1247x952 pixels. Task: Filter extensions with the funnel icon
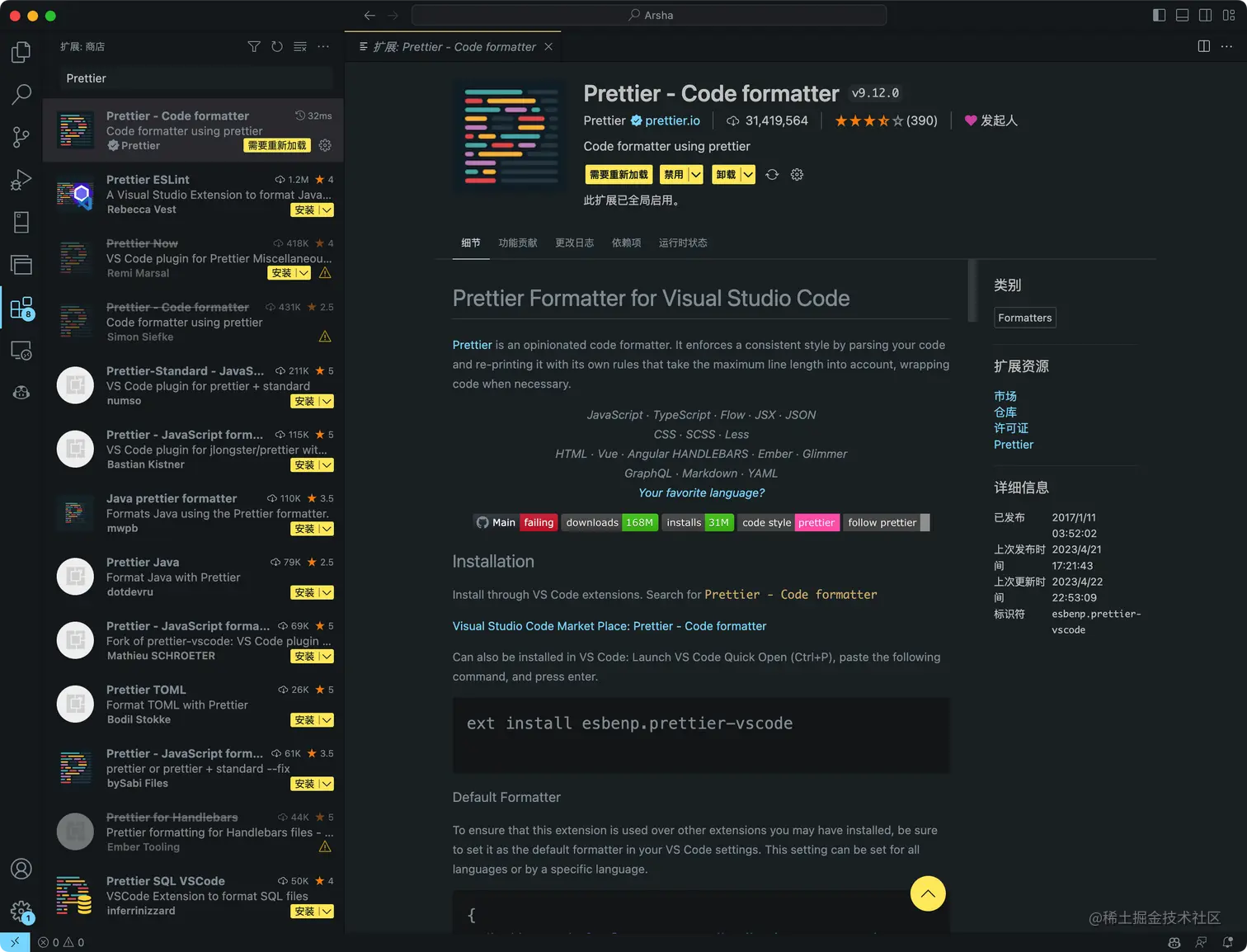[254, 47]
